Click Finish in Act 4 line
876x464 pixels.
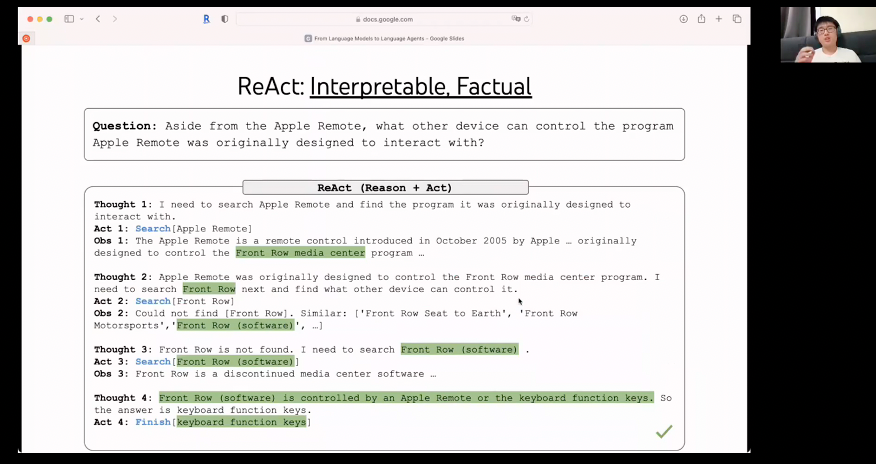(153, 422)
